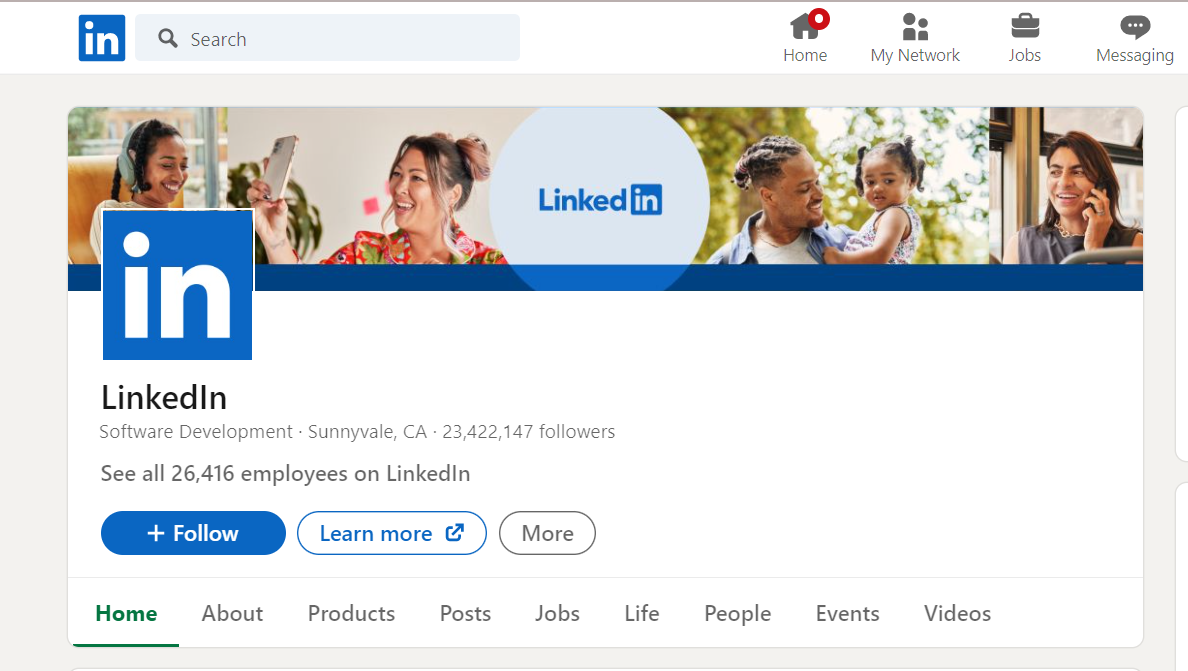
Task: Click the Sunnyvale, CA location text
Action: pyautogui.click(x=367, y=432)
